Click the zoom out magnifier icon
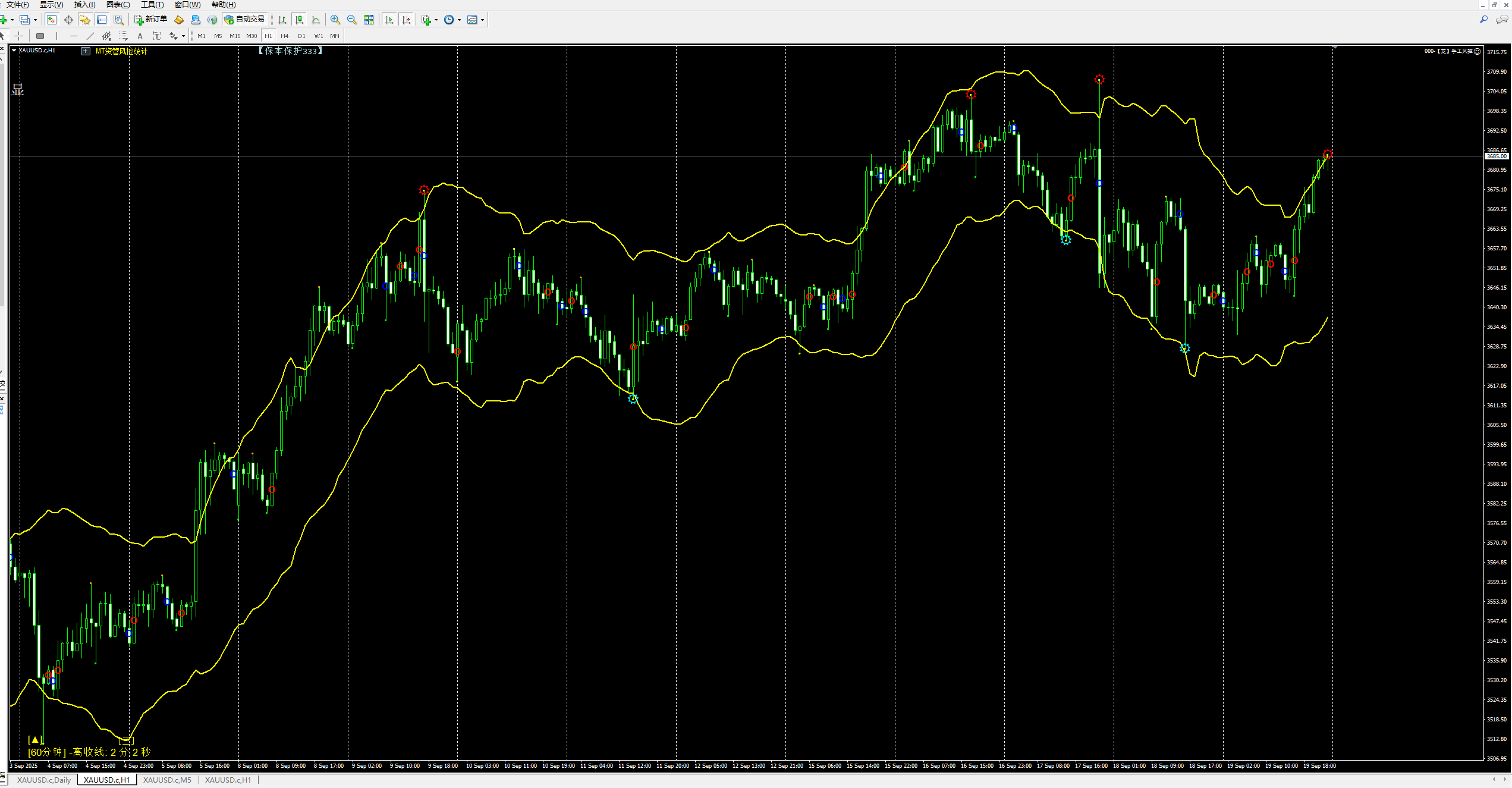The image size is (1512, 788). pos(352,20)
